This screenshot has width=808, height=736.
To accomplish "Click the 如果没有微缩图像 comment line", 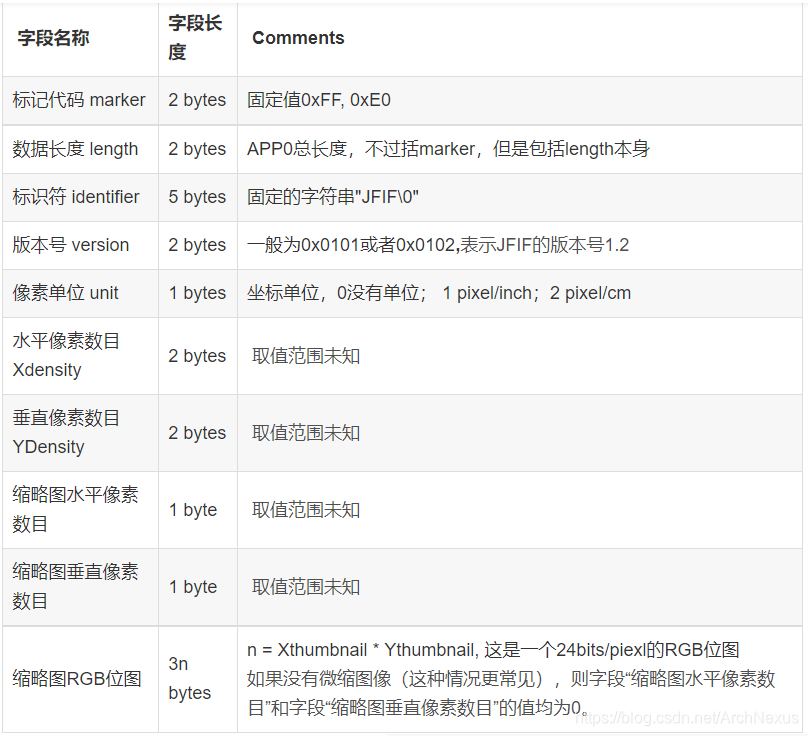I will 511,693.
